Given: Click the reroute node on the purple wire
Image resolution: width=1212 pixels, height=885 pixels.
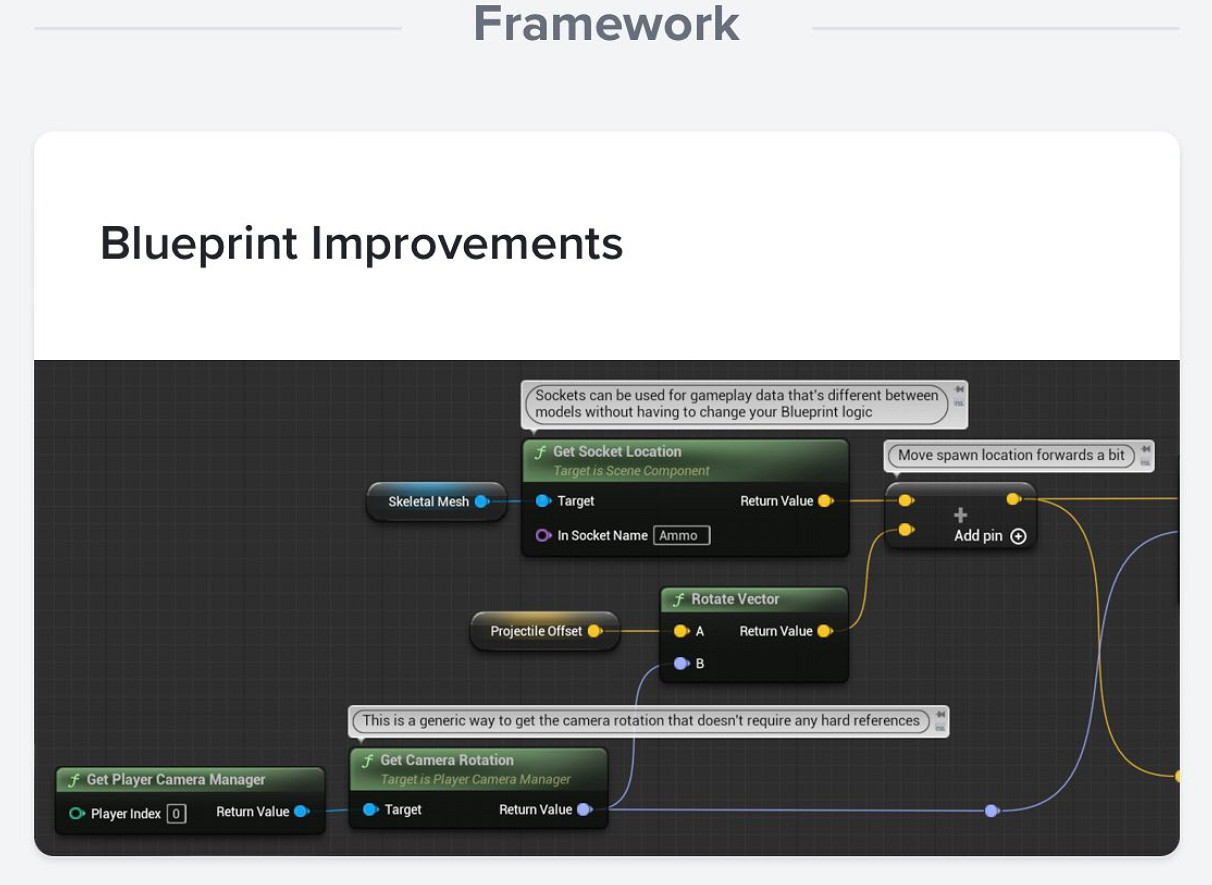Looking at the screenshot, I should coord(991,811).
